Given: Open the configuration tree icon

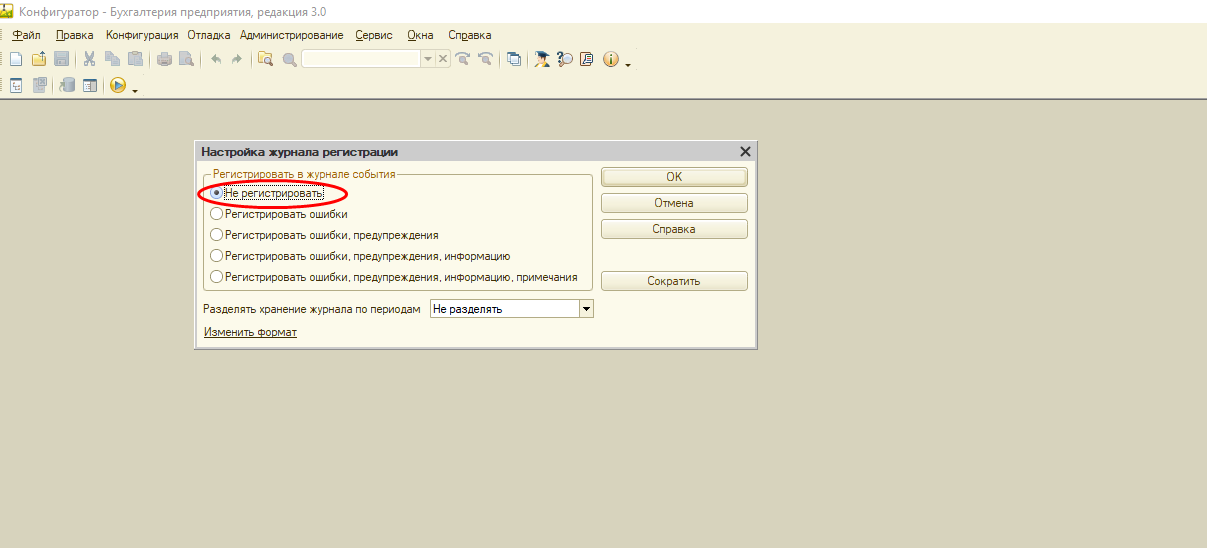Looking at the screenshot, I should 16,86.
